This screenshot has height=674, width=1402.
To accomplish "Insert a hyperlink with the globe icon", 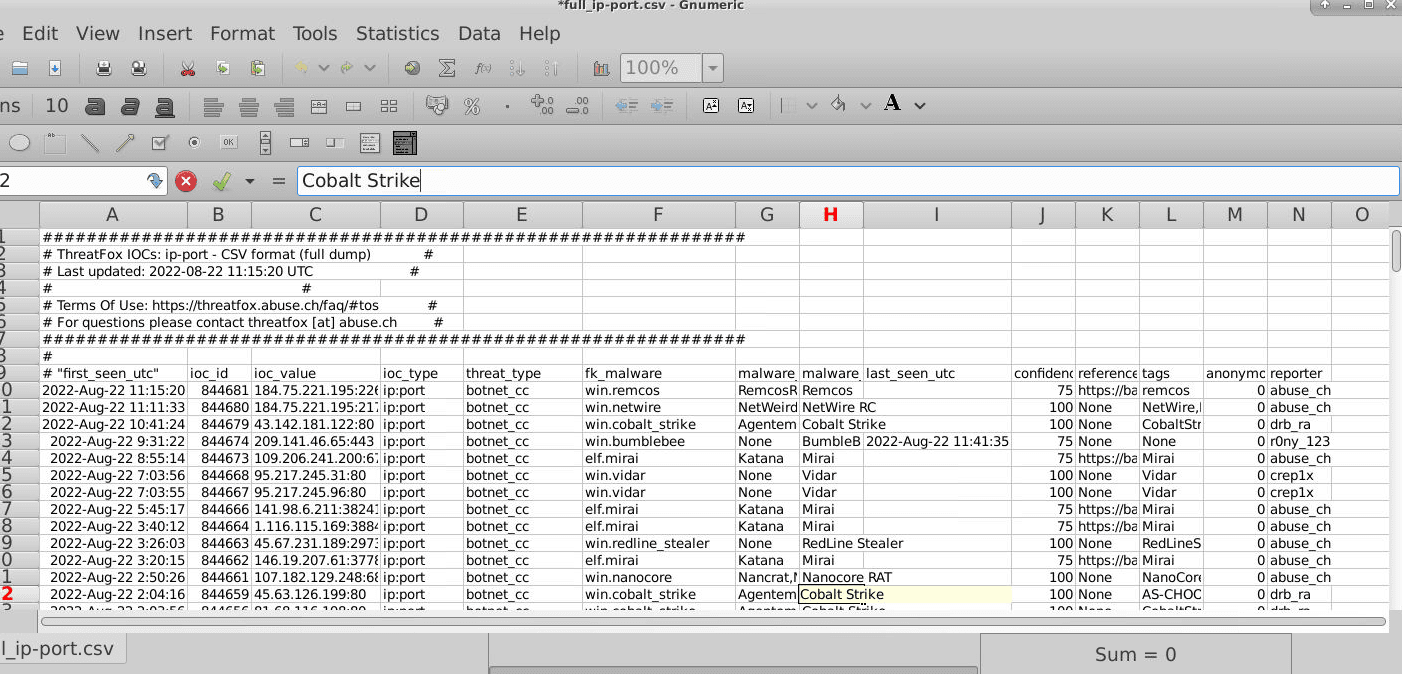I will click(x=412, y=68).
